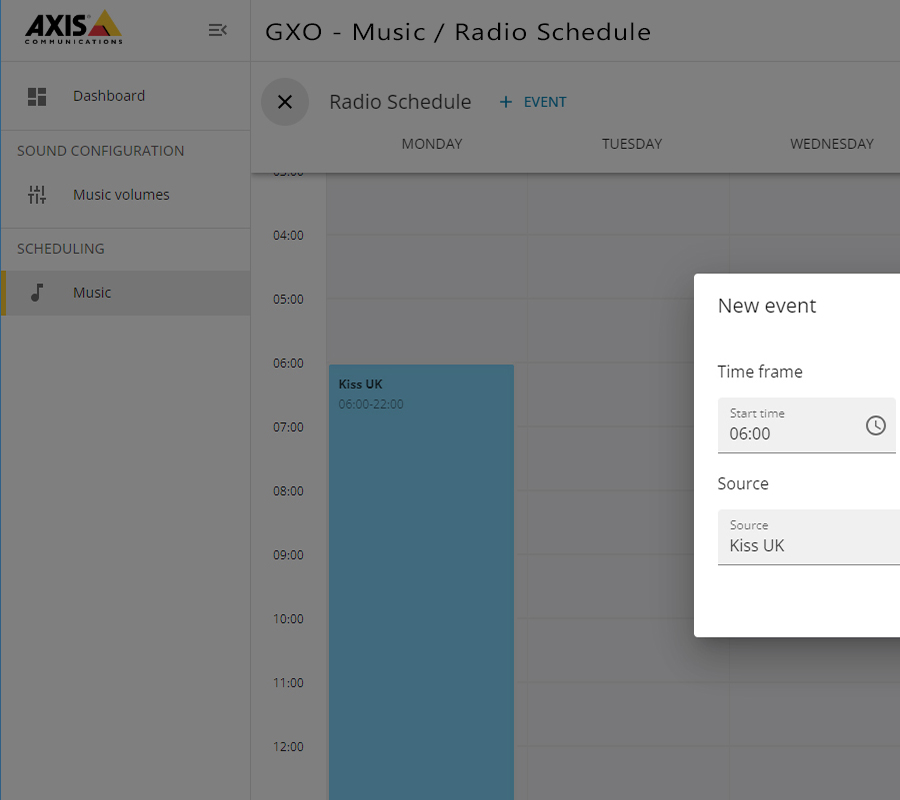Click the MONDAY column header
This screenshot has width=900, height=800.
point(431,144)
